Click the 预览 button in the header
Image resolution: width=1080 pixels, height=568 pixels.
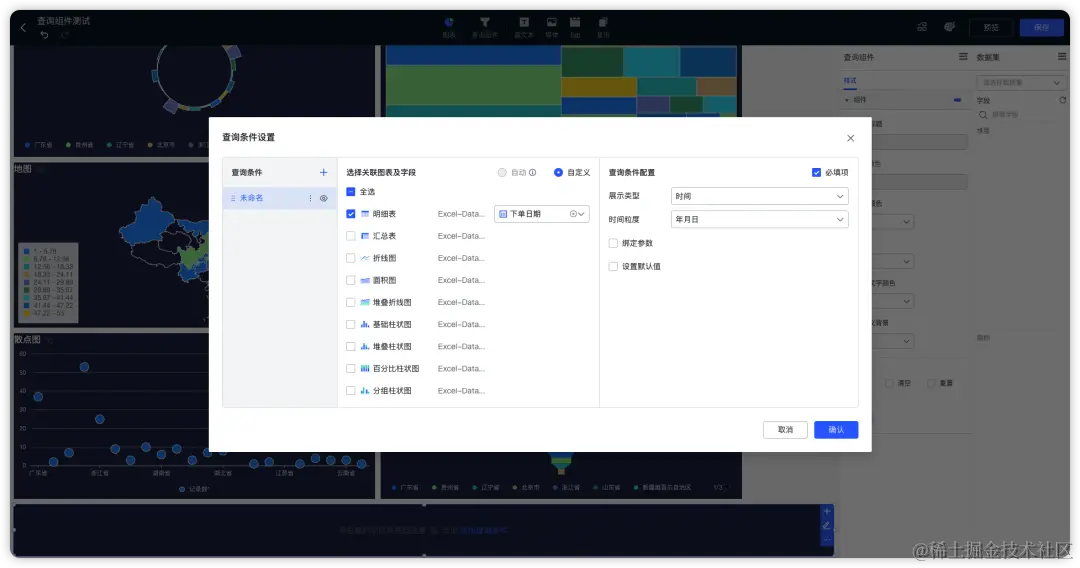click(x=991, y=28)
